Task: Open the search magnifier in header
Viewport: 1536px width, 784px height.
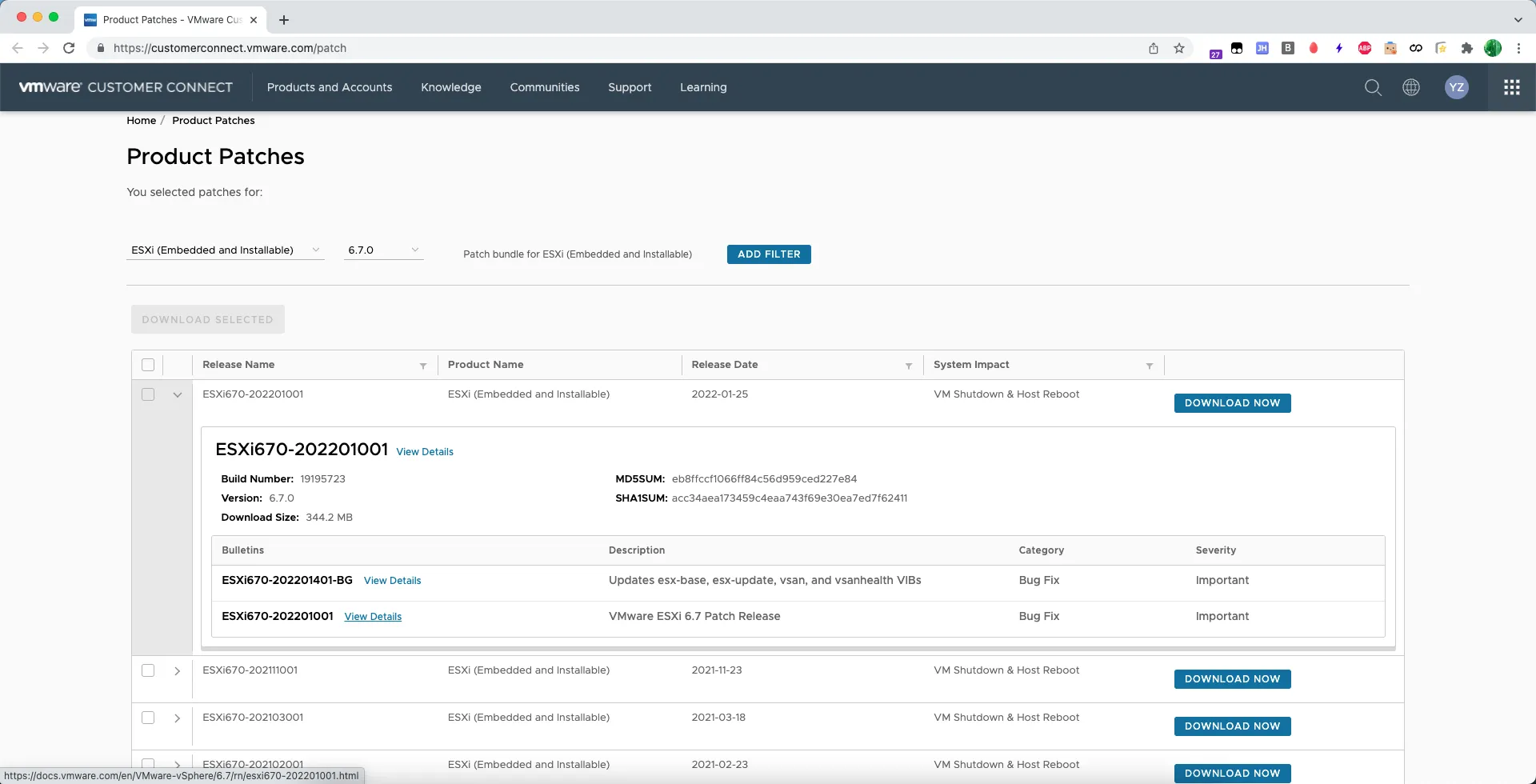Action: (x=1373, y=87)
